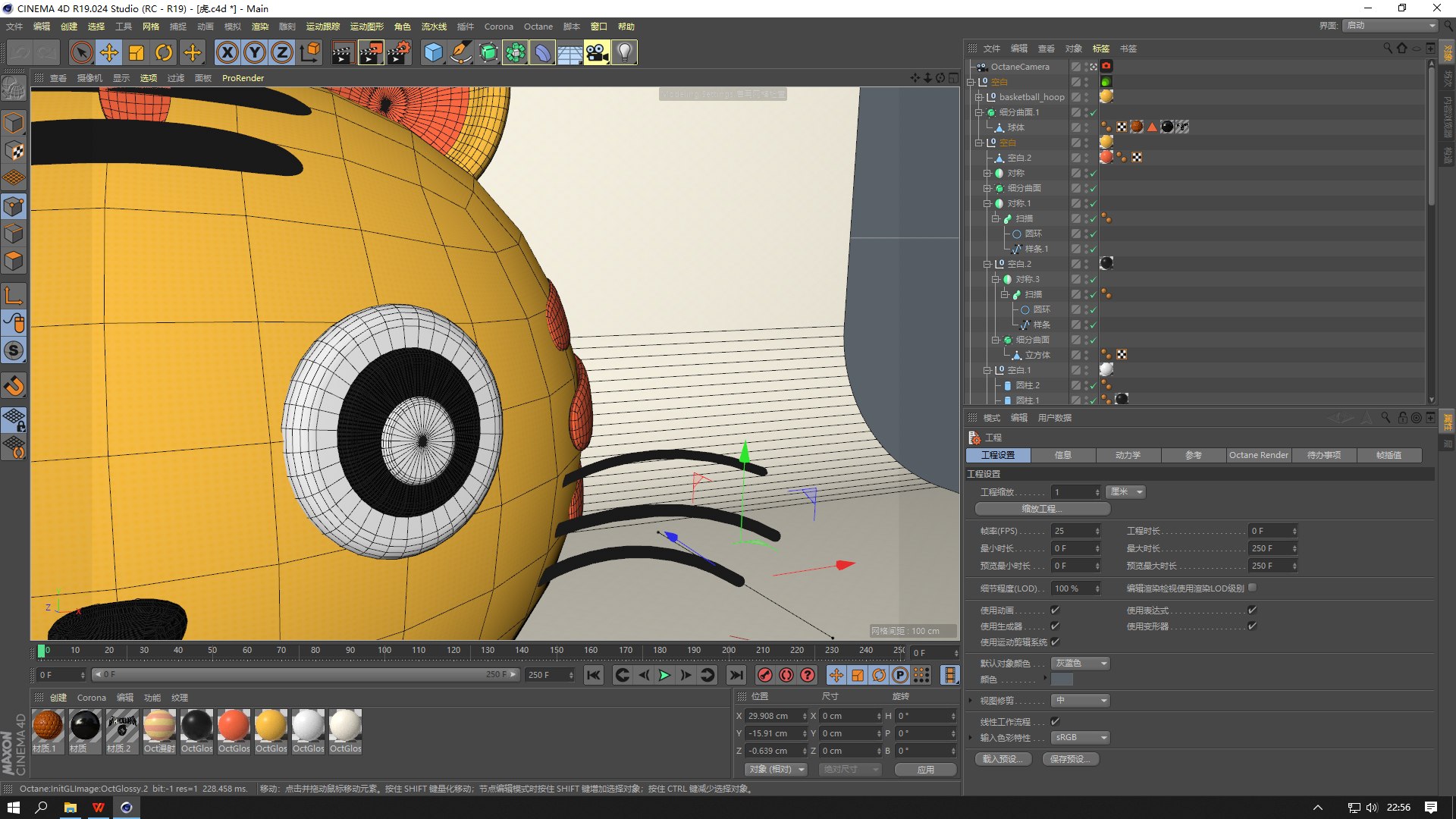
Task: Go to end of timeline
Action: tap(736, 675)
